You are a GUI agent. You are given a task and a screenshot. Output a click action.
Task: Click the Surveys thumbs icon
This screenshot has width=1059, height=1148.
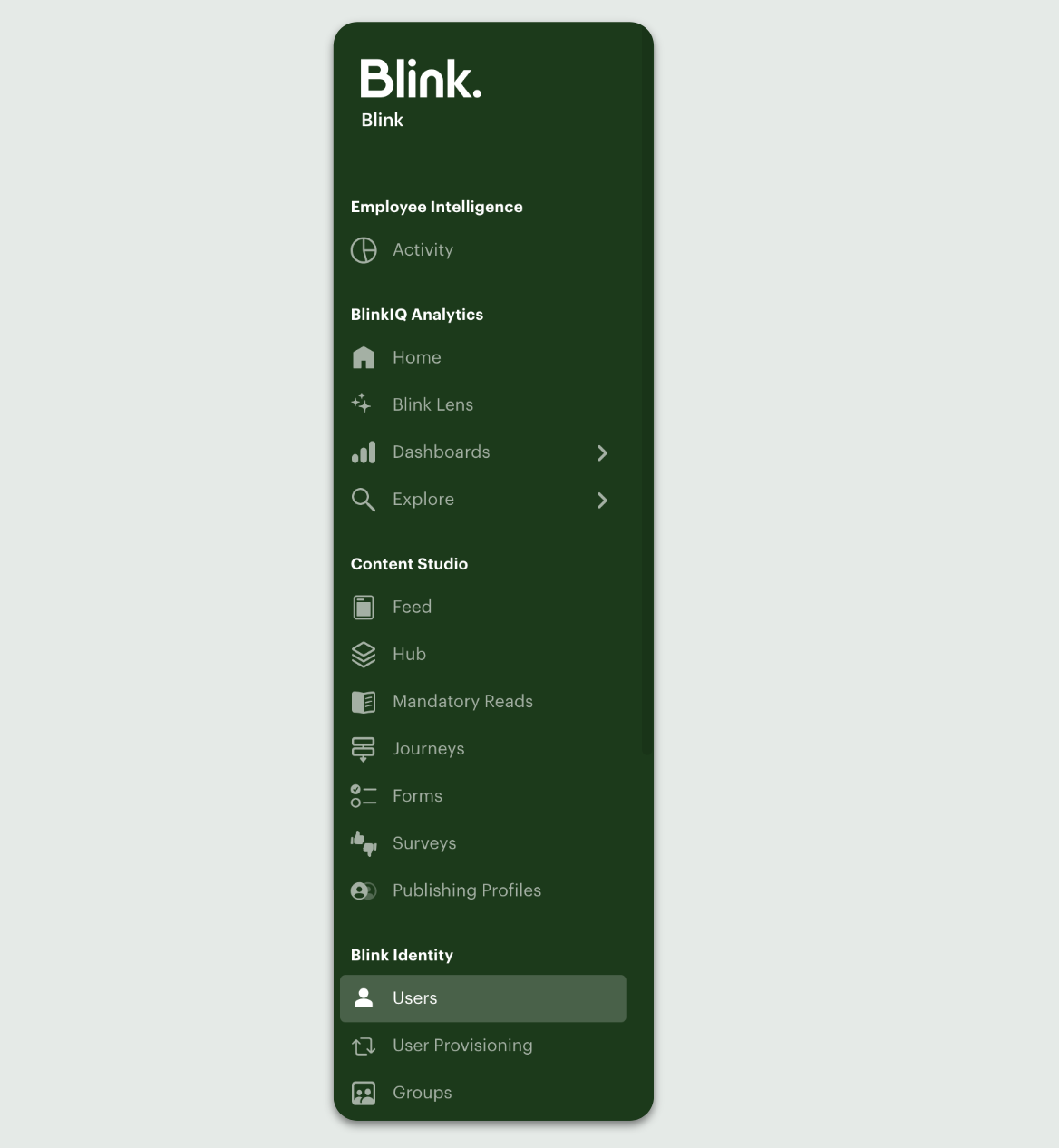pos(364,843)
